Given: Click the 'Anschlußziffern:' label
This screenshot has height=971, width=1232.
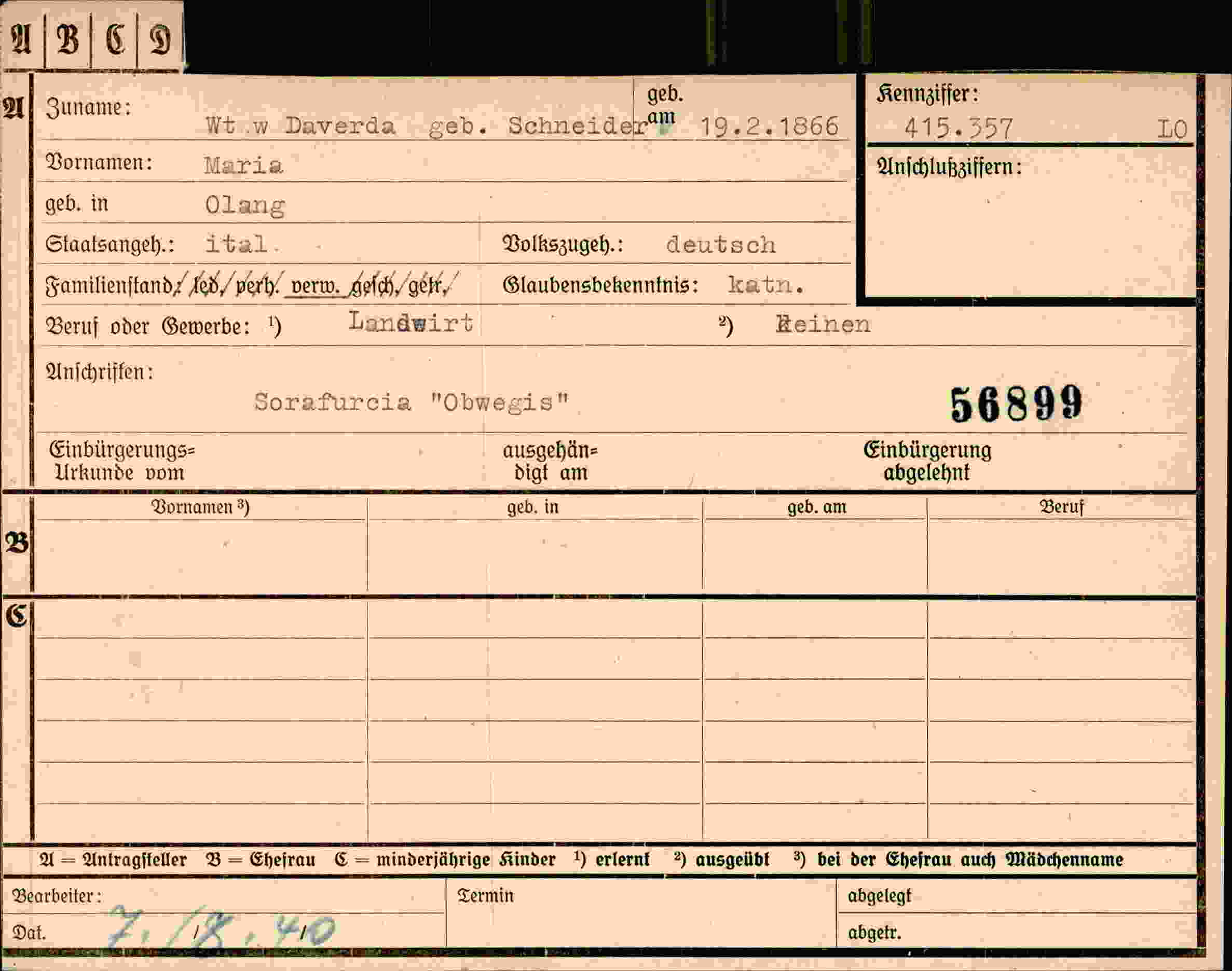Looking at the screenshot, I should (949, 167).
